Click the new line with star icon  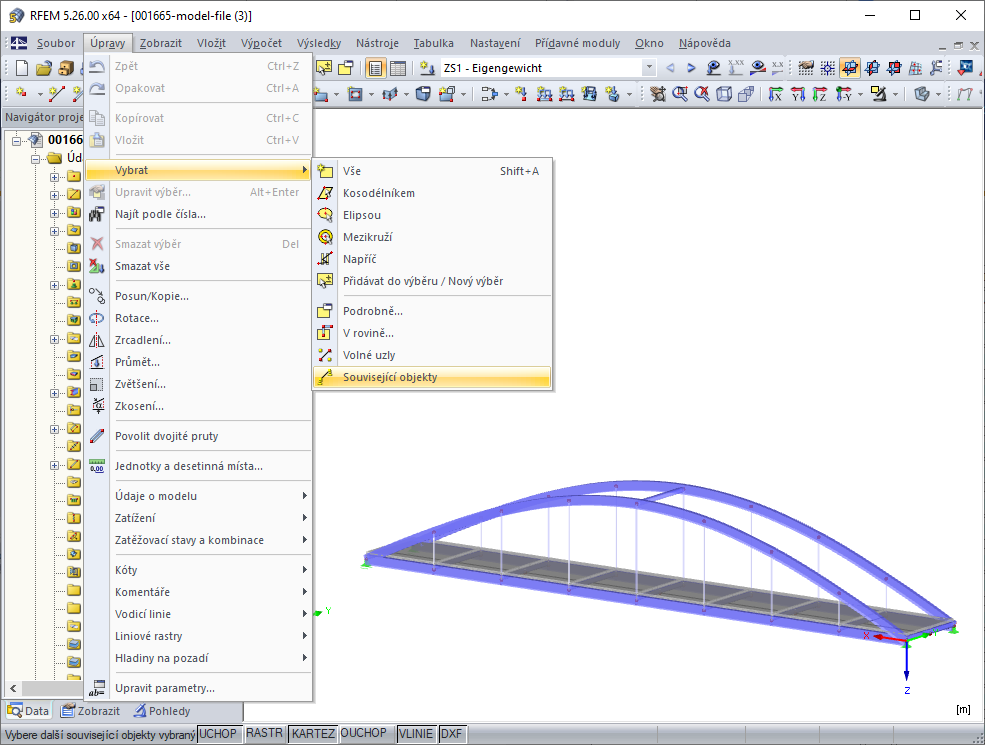tap(57, 94)
